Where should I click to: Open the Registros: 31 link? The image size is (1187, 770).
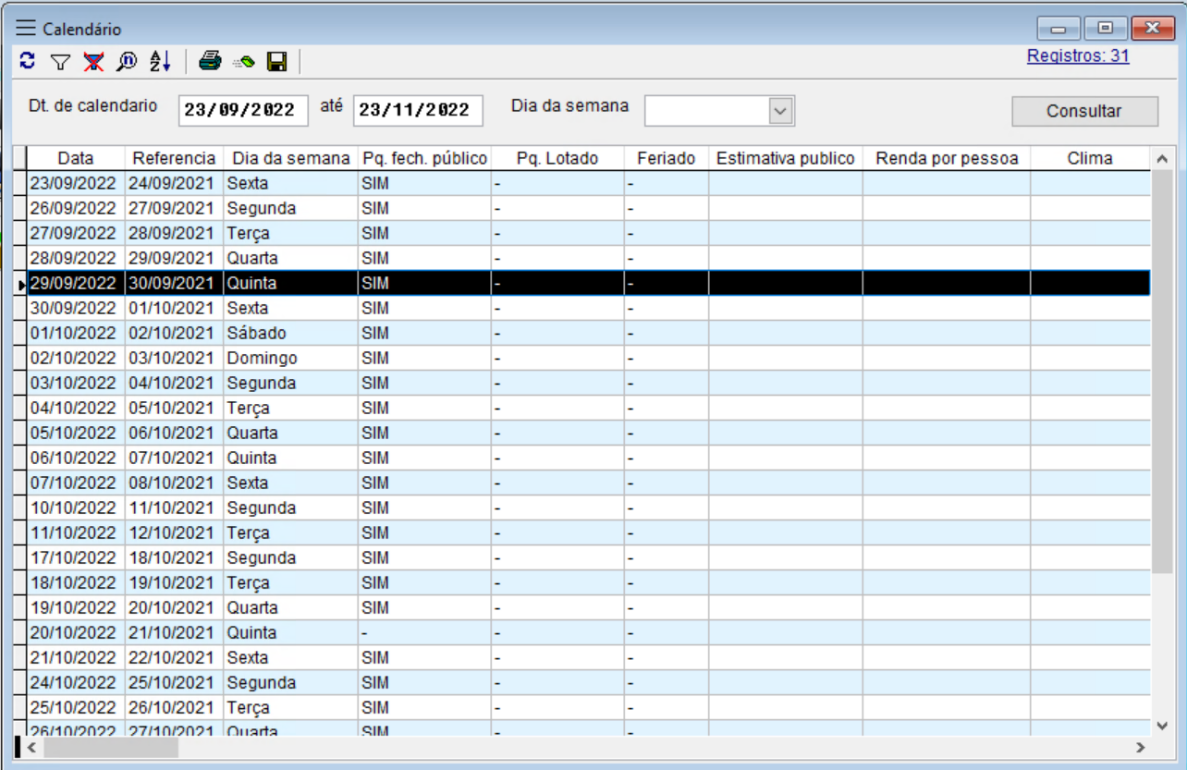click(x=1077, y=57)
